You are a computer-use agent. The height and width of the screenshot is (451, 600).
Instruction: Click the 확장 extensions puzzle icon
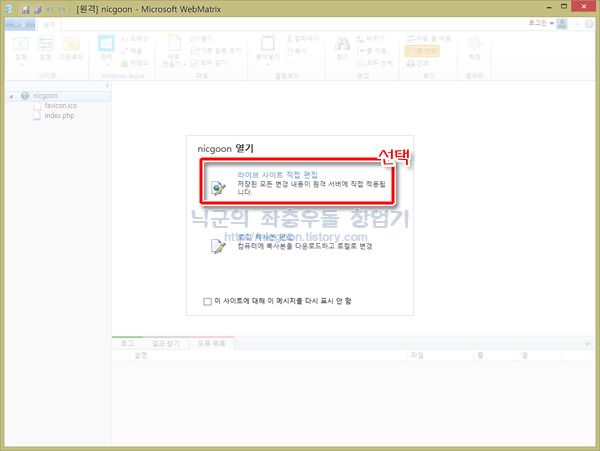[x=475, y=43]
